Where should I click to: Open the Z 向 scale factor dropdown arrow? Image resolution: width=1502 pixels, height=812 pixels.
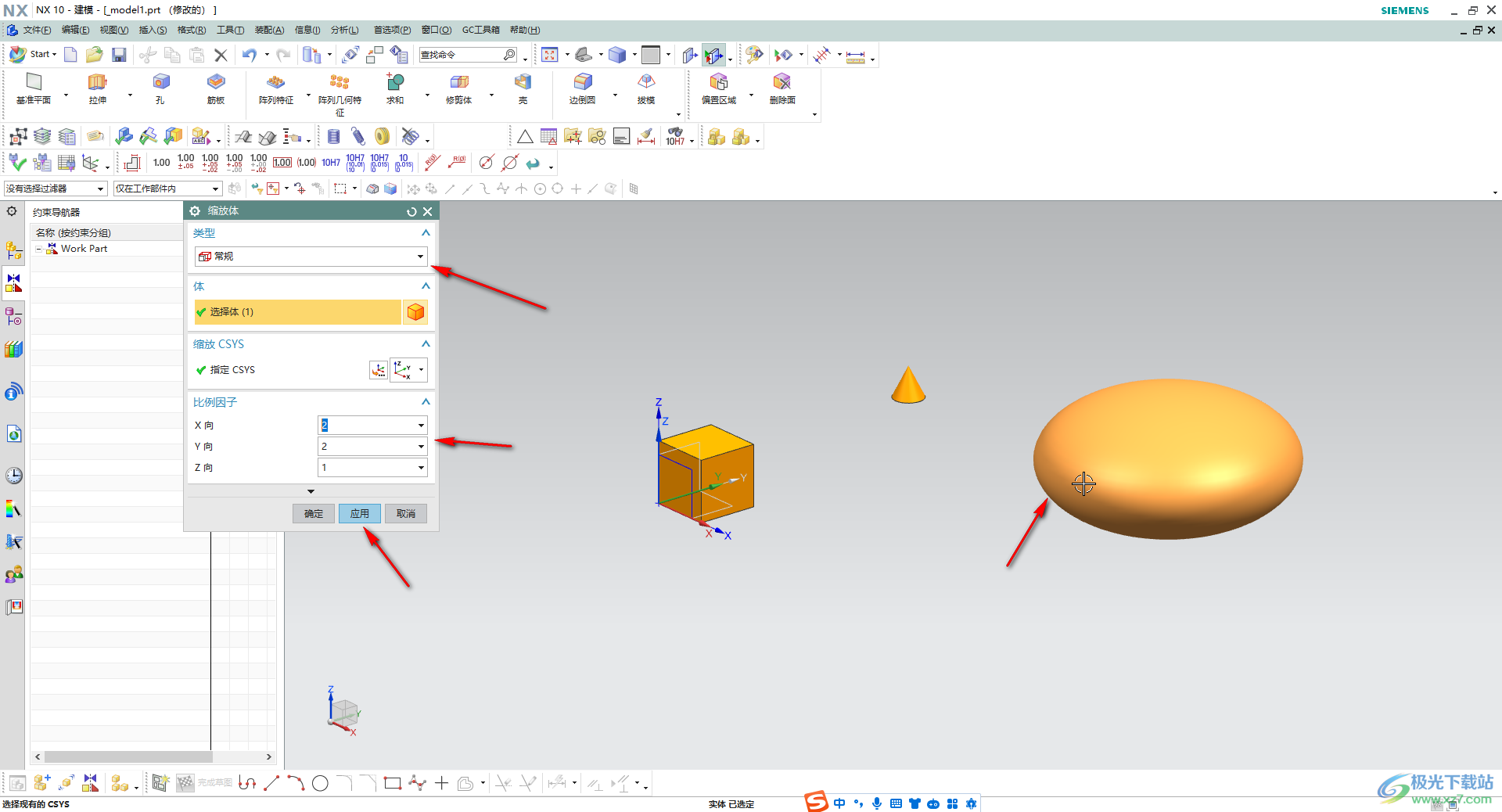pyautogui.click(x=421, y=468)
